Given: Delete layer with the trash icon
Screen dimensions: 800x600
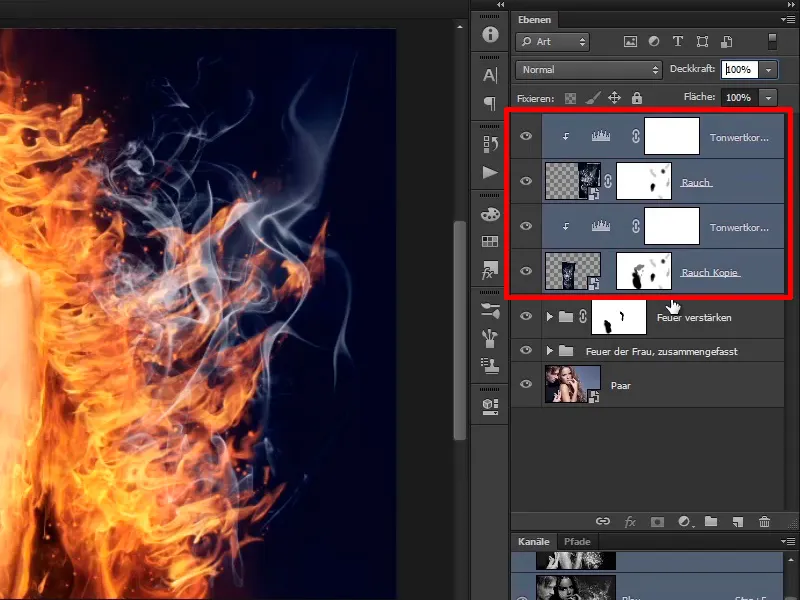Looking at the screenshot, I should tap(764, 521).
